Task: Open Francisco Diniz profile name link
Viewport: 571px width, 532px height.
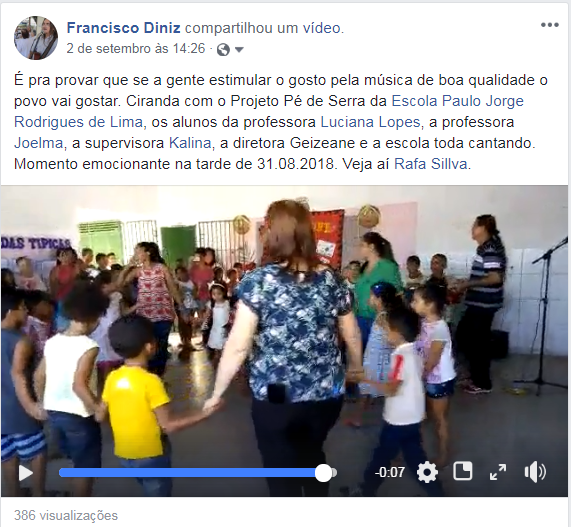Action: pos(123,28)
